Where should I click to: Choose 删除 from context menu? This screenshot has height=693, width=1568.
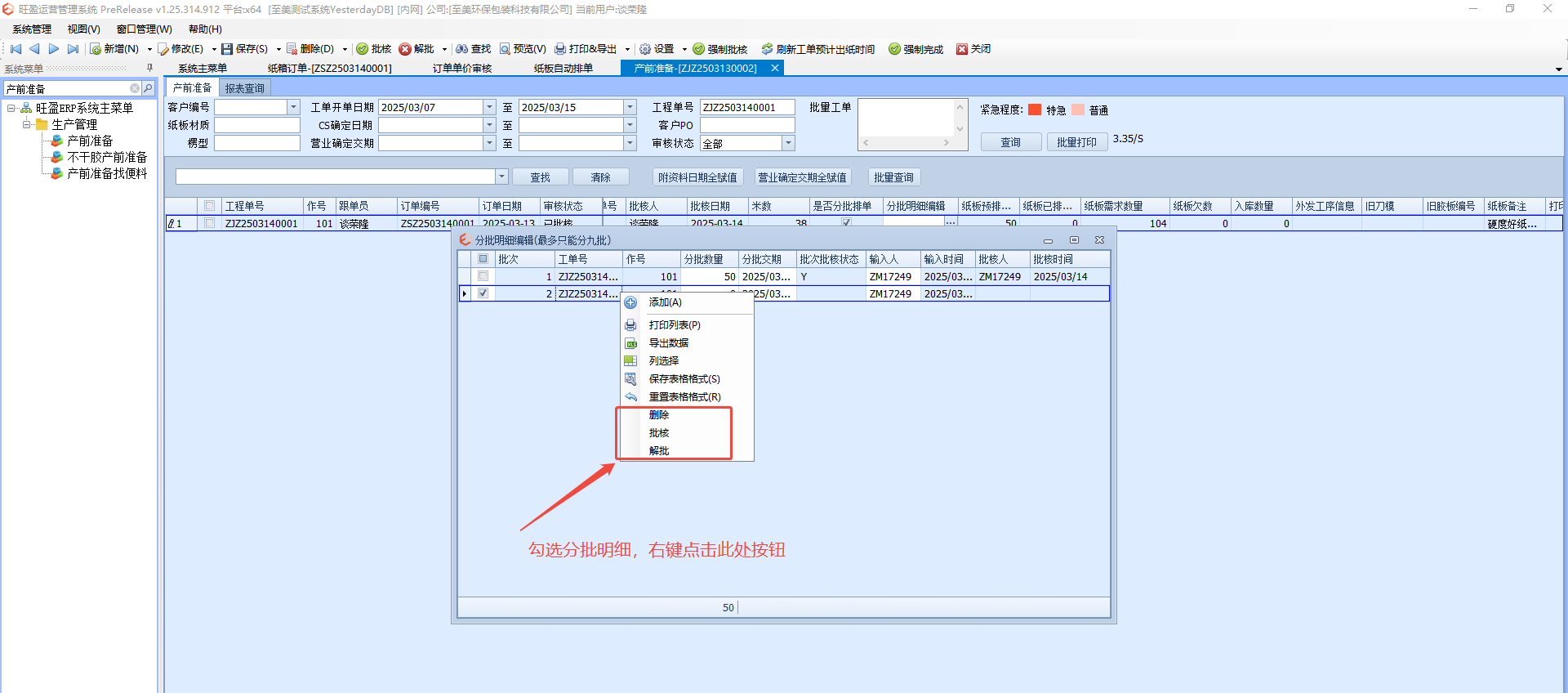click(x=687, y=415)
